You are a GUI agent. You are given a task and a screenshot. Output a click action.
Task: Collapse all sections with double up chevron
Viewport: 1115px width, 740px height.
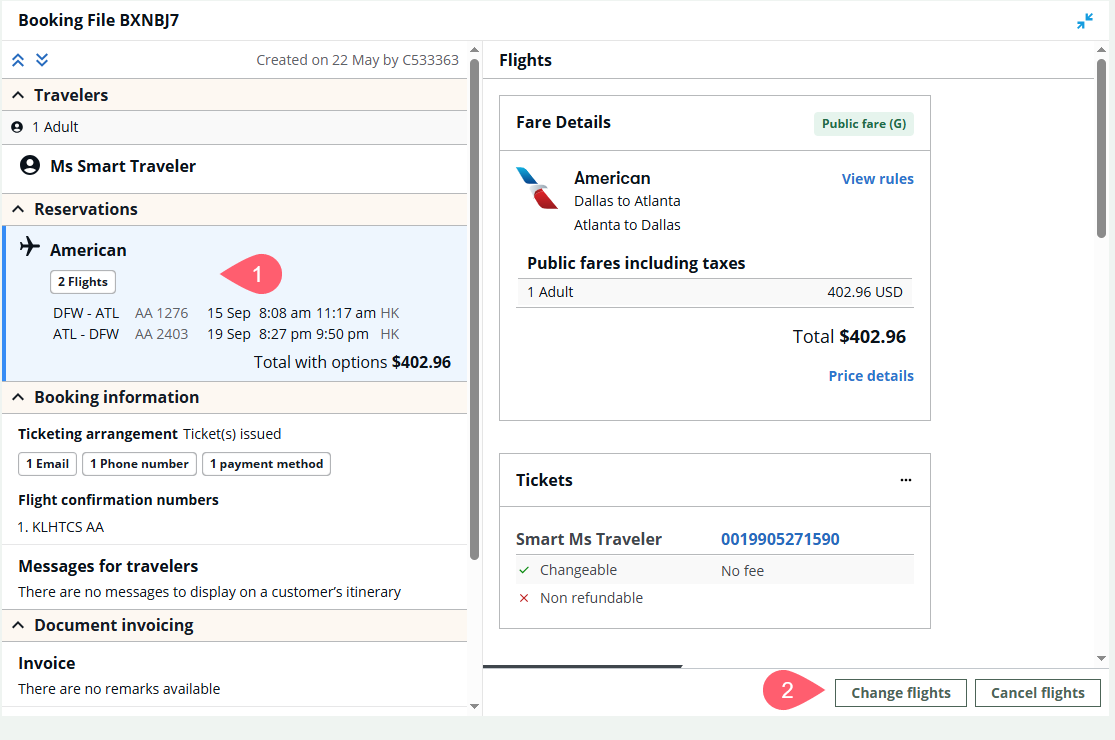(18, 60)
